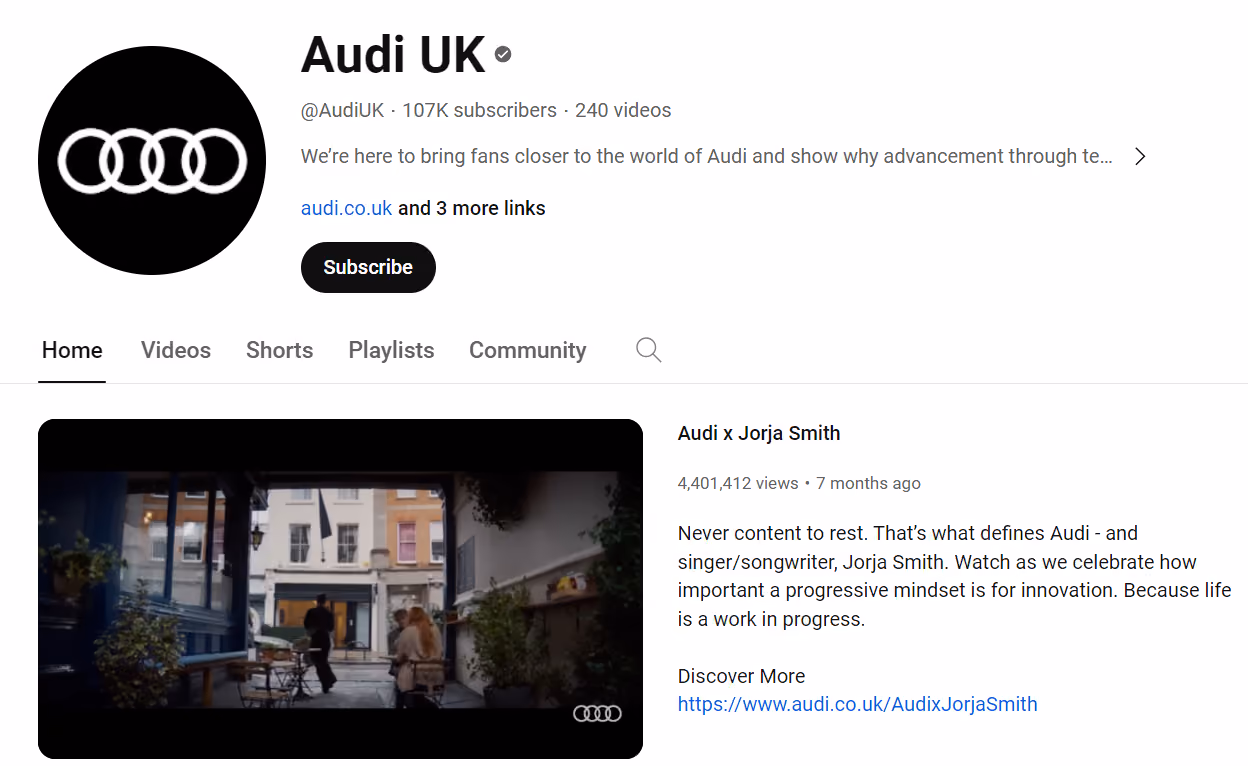
Task: Switch to the Videos tab
Action: [x=176, y=350]
